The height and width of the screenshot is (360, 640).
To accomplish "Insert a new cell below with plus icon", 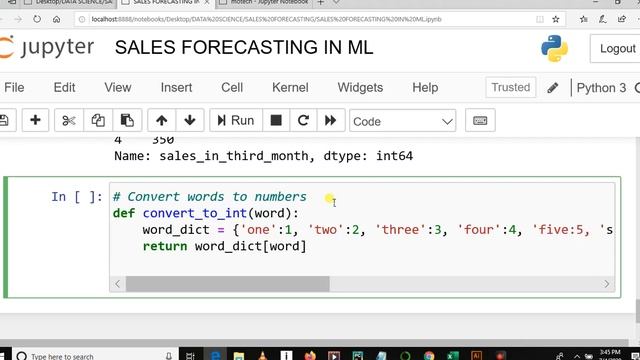I will pos(35,120).
